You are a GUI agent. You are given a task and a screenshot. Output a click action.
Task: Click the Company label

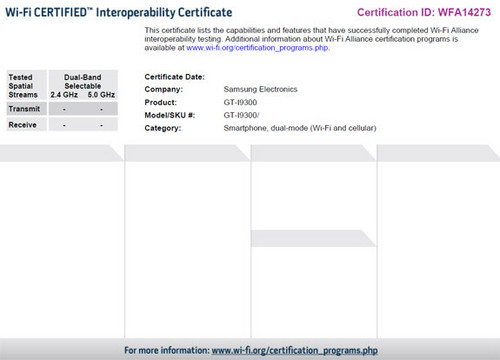(x=164, y=89)
